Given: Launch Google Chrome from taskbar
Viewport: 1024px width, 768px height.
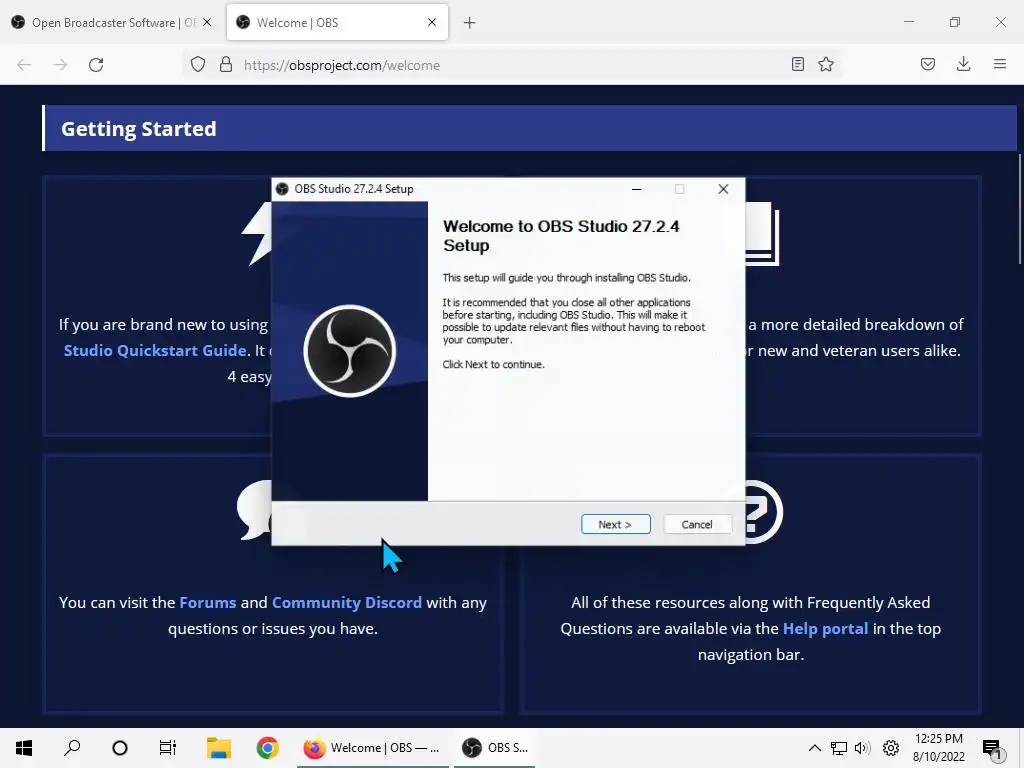Looking at the screenshot, I should click(x=267, y=748).
